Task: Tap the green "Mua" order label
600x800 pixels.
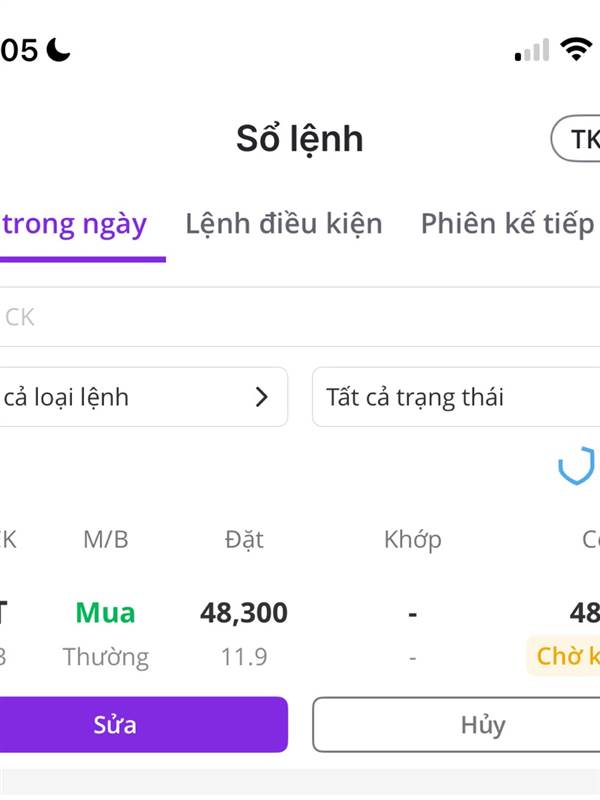Action: (x=105, y=612)
